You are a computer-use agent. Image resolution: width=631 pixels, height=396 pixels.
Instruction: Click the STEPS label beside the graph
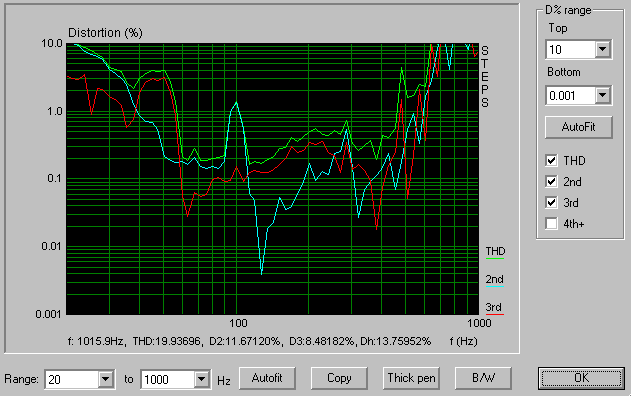click(485, 77)
